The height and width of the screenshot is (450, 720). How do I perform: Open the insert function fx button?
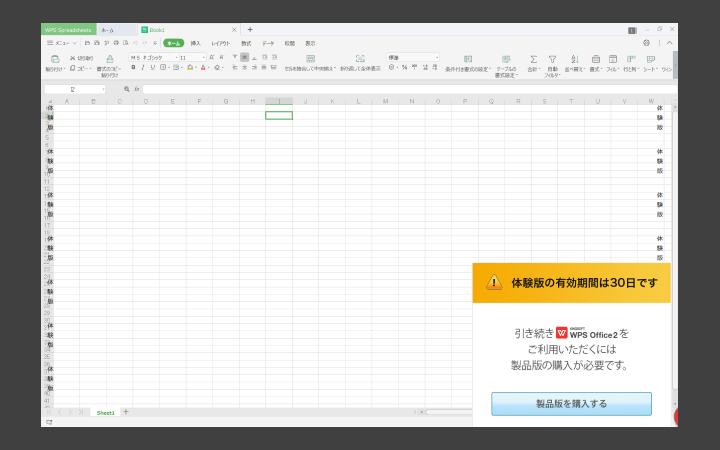click(x=136, y=89)
